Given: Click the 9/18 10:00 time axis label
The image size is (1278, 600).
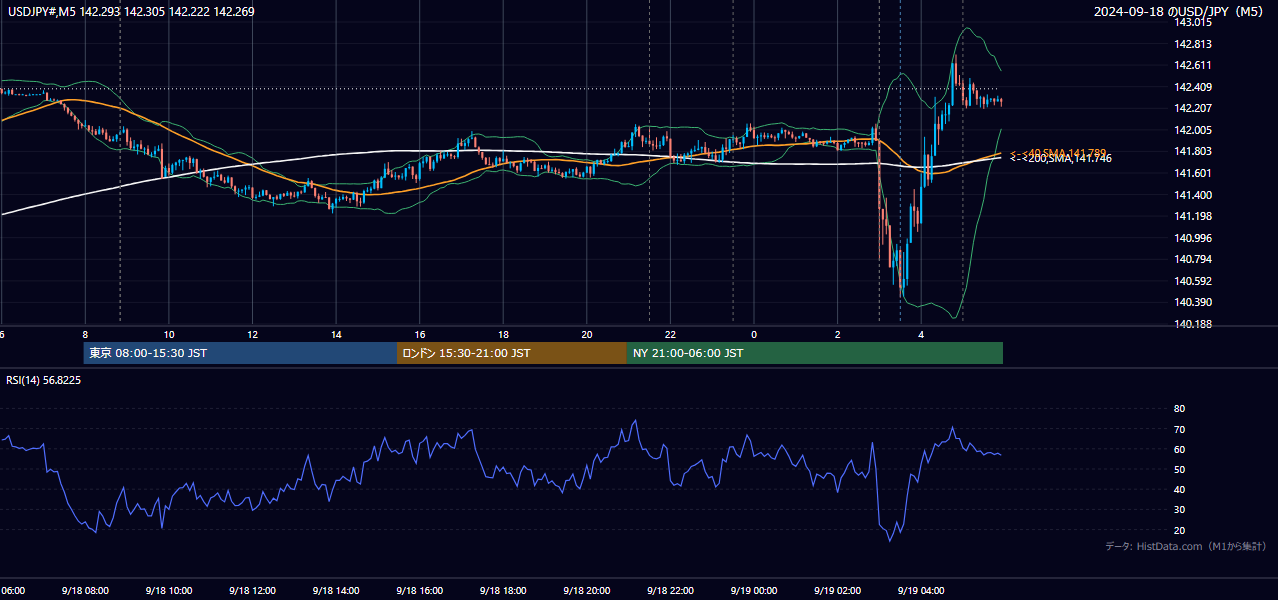Looking at the screenshot, I should [x=169, y=590].
